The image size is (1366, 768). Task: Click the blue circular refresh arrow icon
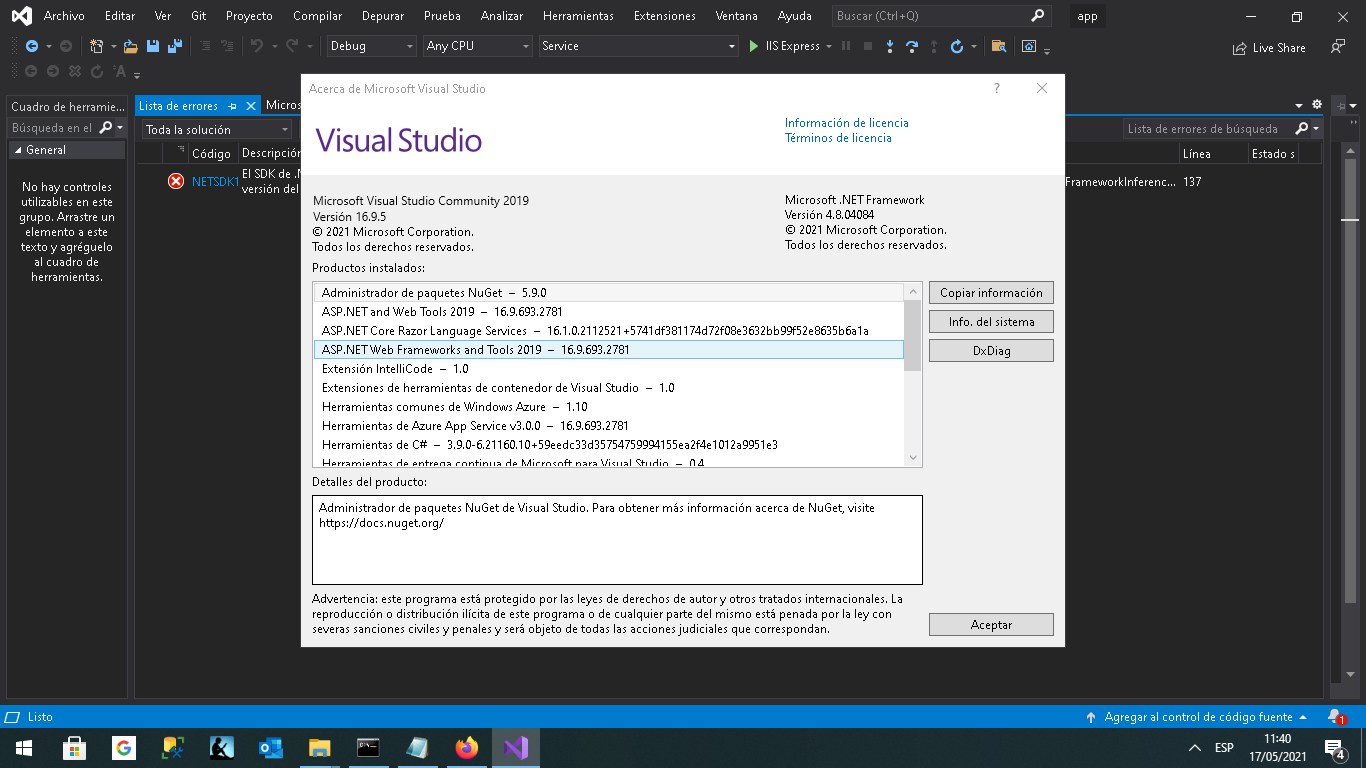(x=957, y=46)
